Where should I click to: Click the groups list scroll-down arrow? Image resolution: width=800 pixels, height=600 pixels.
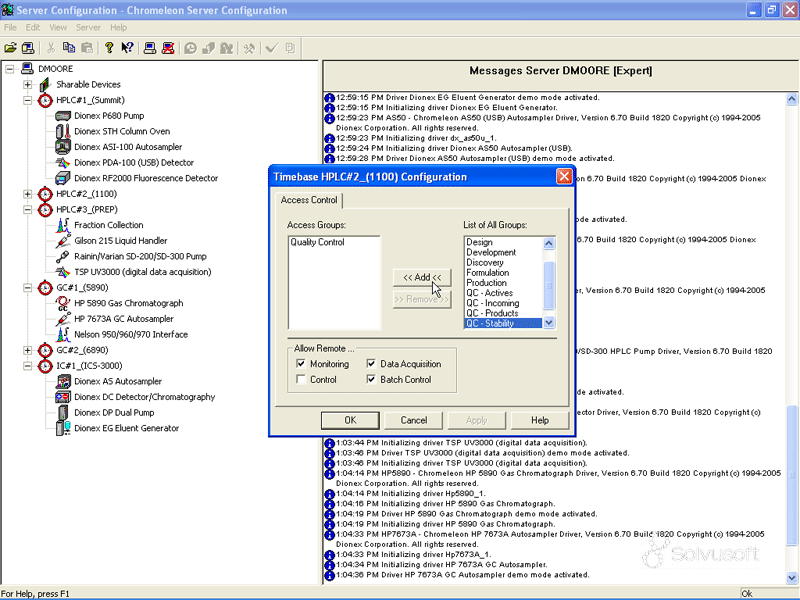click(549, 322)
